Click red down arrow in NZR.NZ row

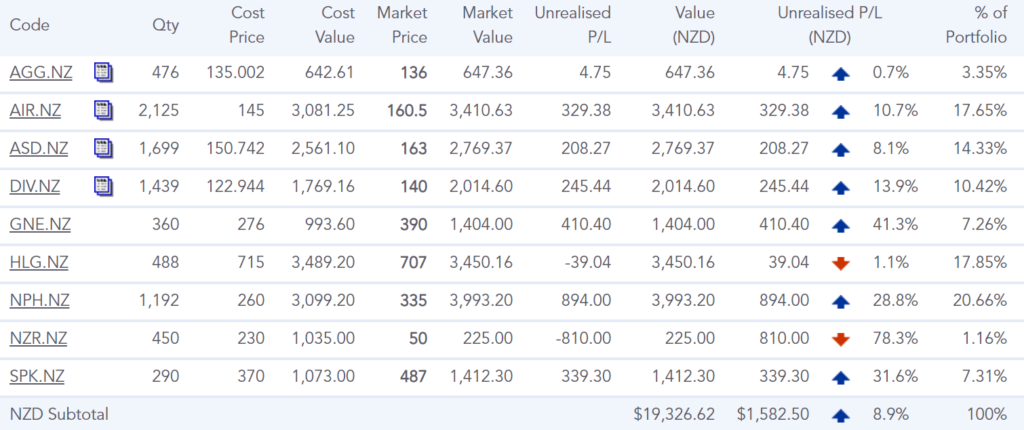[x=841, y=339]
